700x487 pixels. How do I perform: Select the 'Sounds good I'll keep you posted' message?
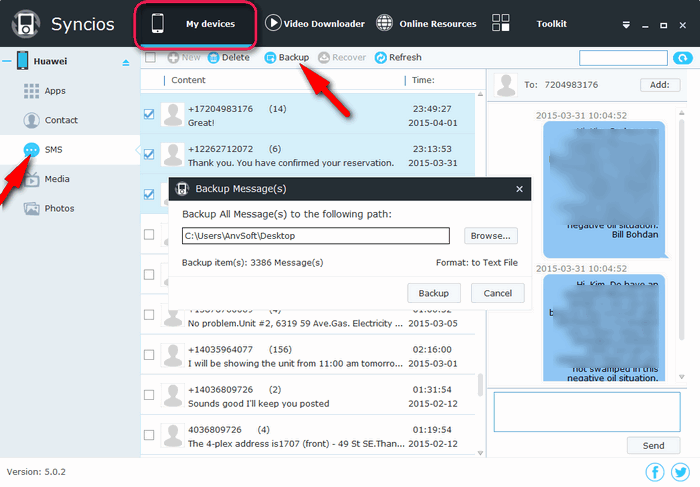point(308,395)
